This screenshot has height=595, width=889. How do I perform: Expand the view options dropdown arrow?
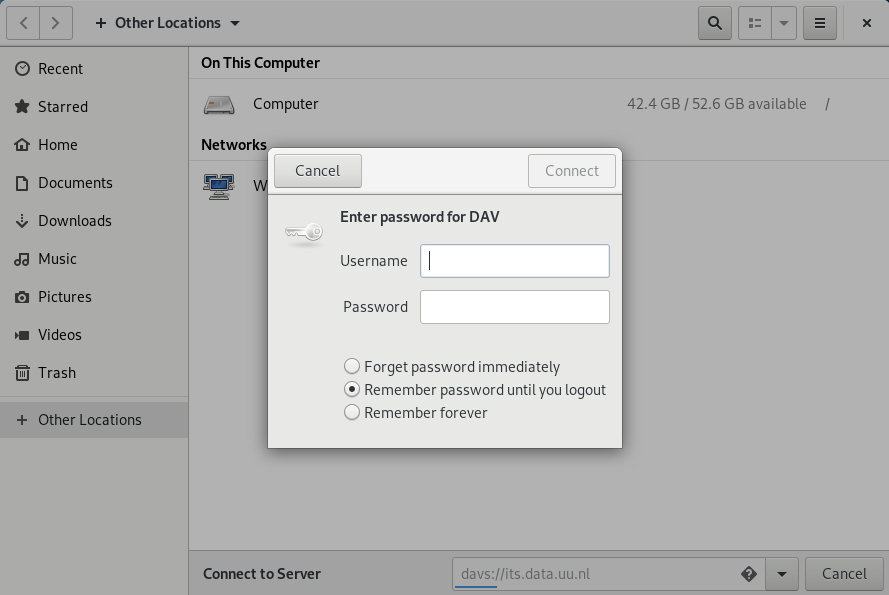(783, 23)
